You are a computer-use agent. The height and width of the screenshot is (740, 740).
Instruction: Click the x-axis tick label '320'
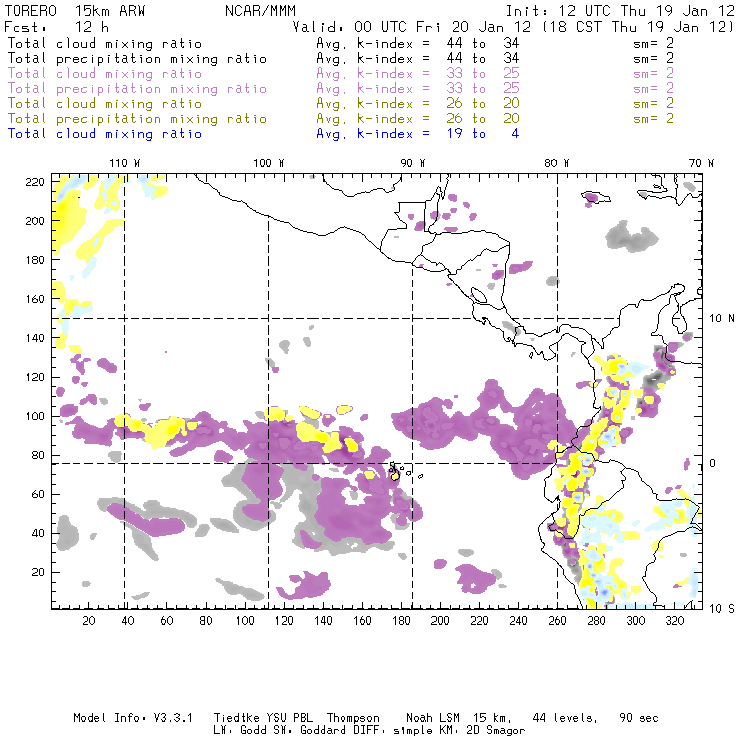(674, 621)
